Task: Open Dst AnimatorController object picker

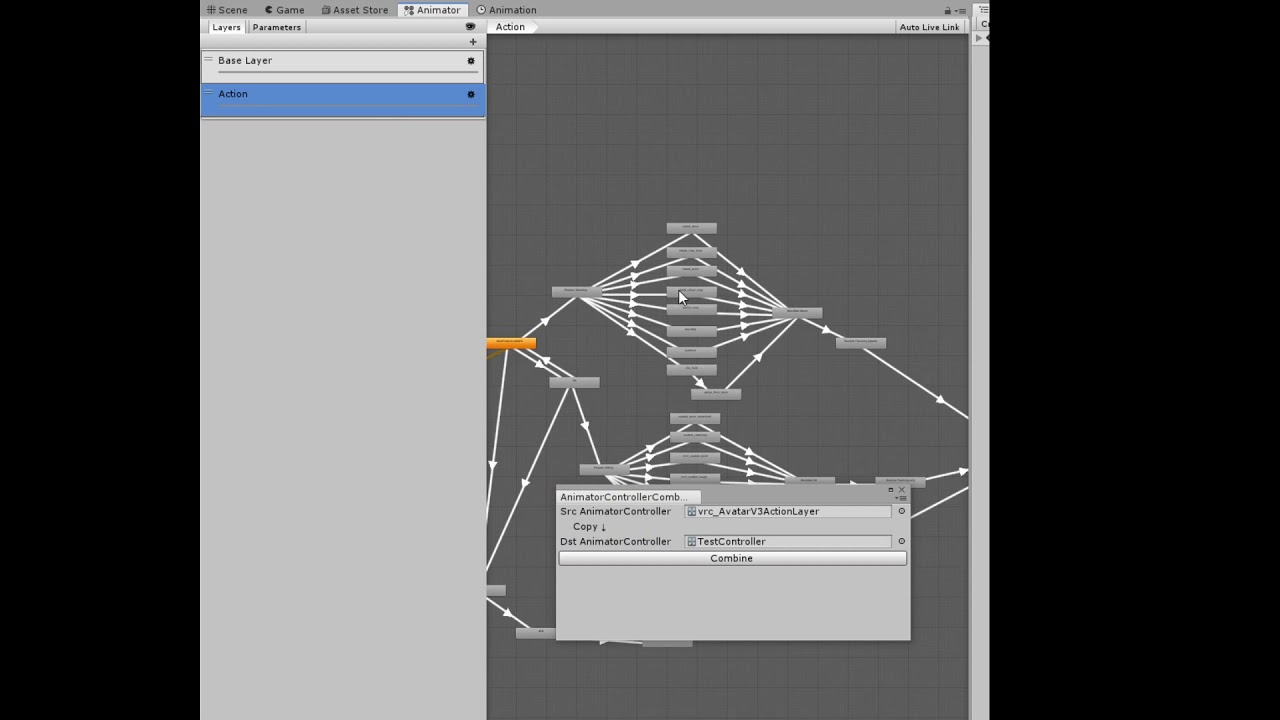Action: coord(901,541)
